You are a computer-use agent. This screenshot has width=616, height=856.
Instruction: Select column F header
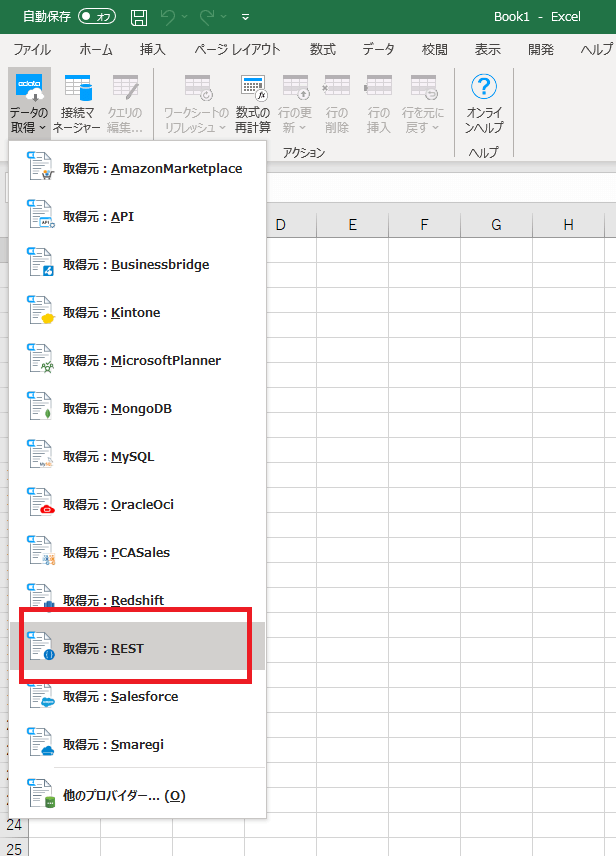click(424, 225)
